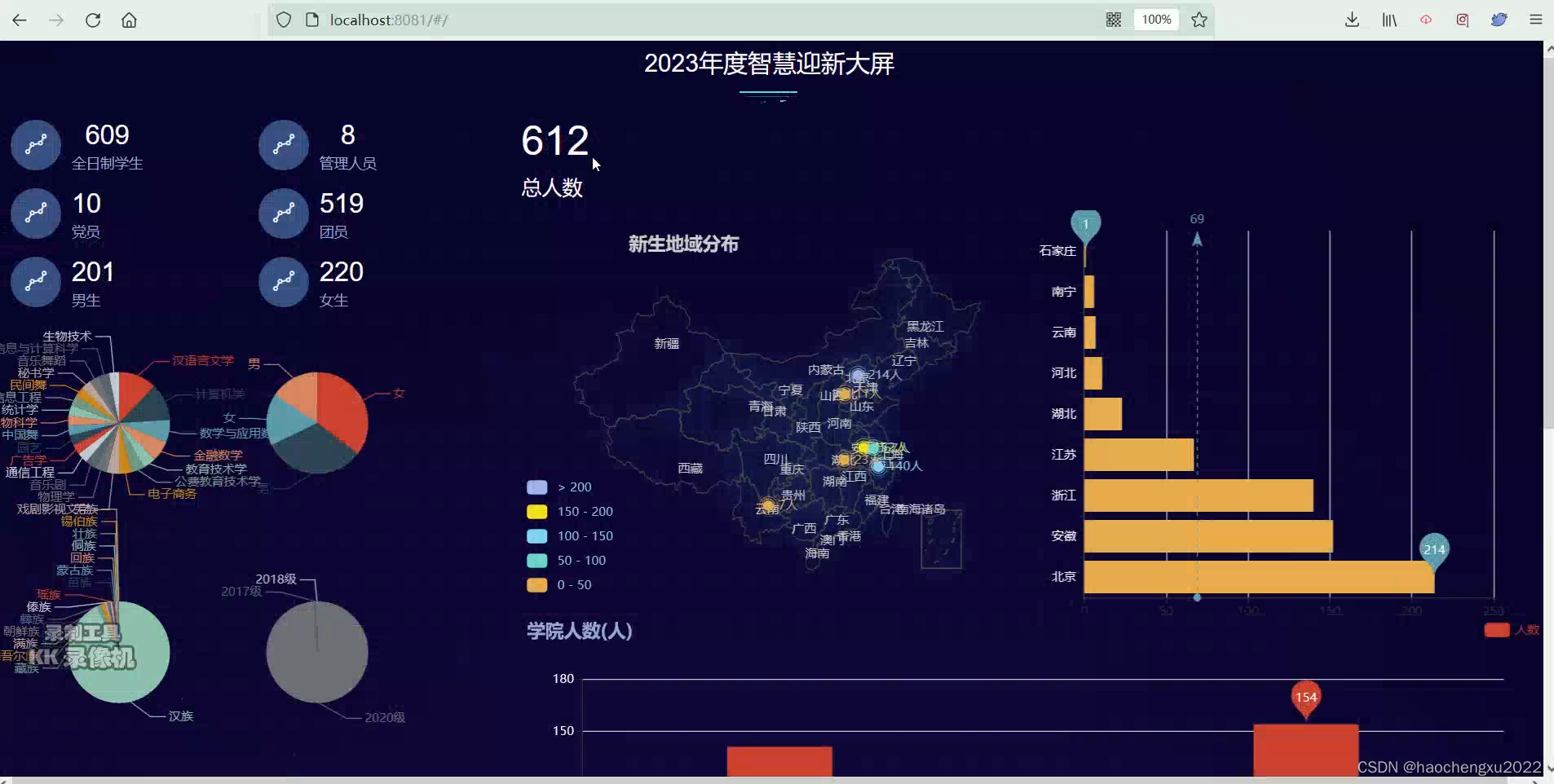1554x784 pixels.
Task: Click 黑龙江 label on the map
Action: (x=925, y=326)
